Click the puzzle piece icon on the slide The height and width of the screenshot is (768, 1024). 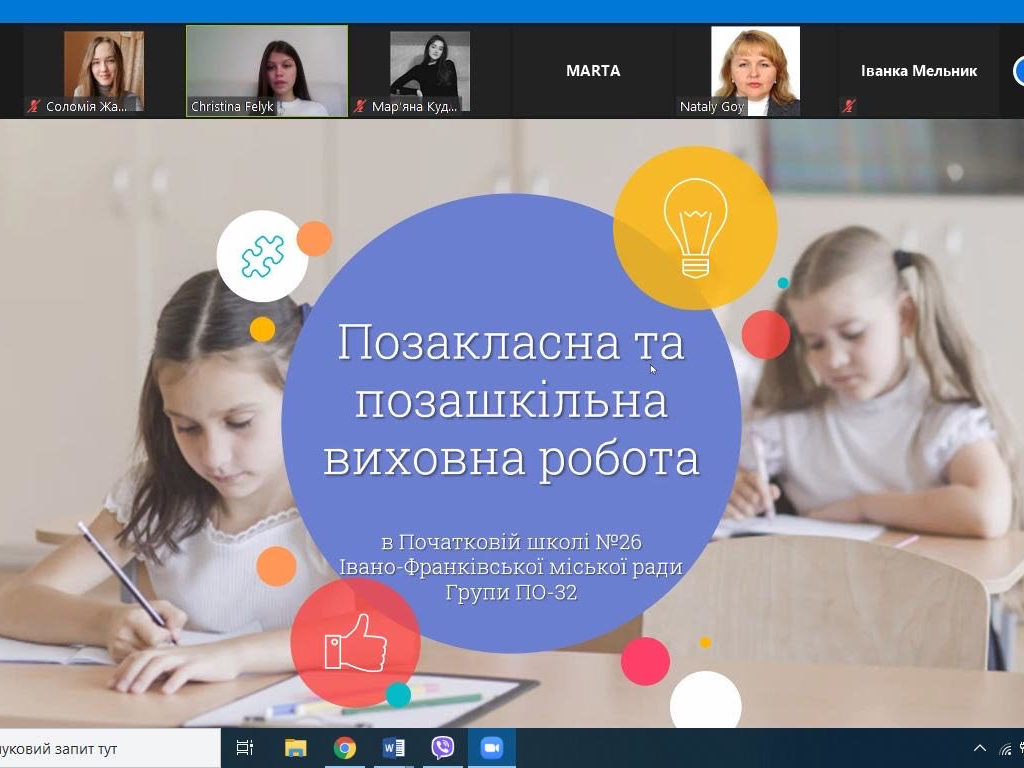point(262,256)
